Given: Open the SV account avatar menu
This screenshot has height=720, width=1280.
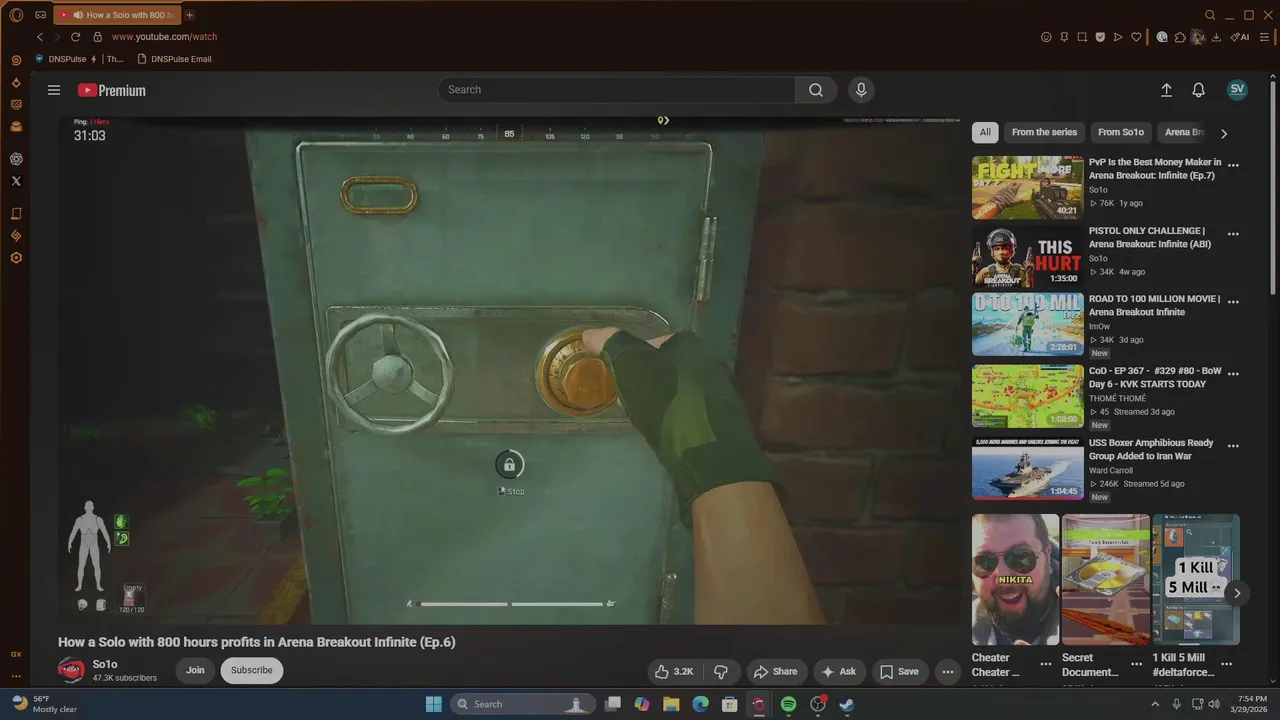Looking at the screenshot, I should tap(1237, 89).
